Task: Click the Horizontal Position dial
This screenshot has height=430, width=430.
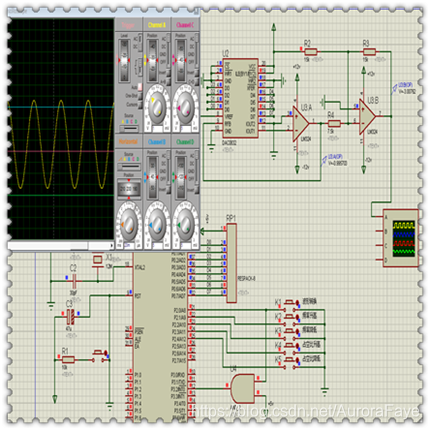Action: [129, 189]
